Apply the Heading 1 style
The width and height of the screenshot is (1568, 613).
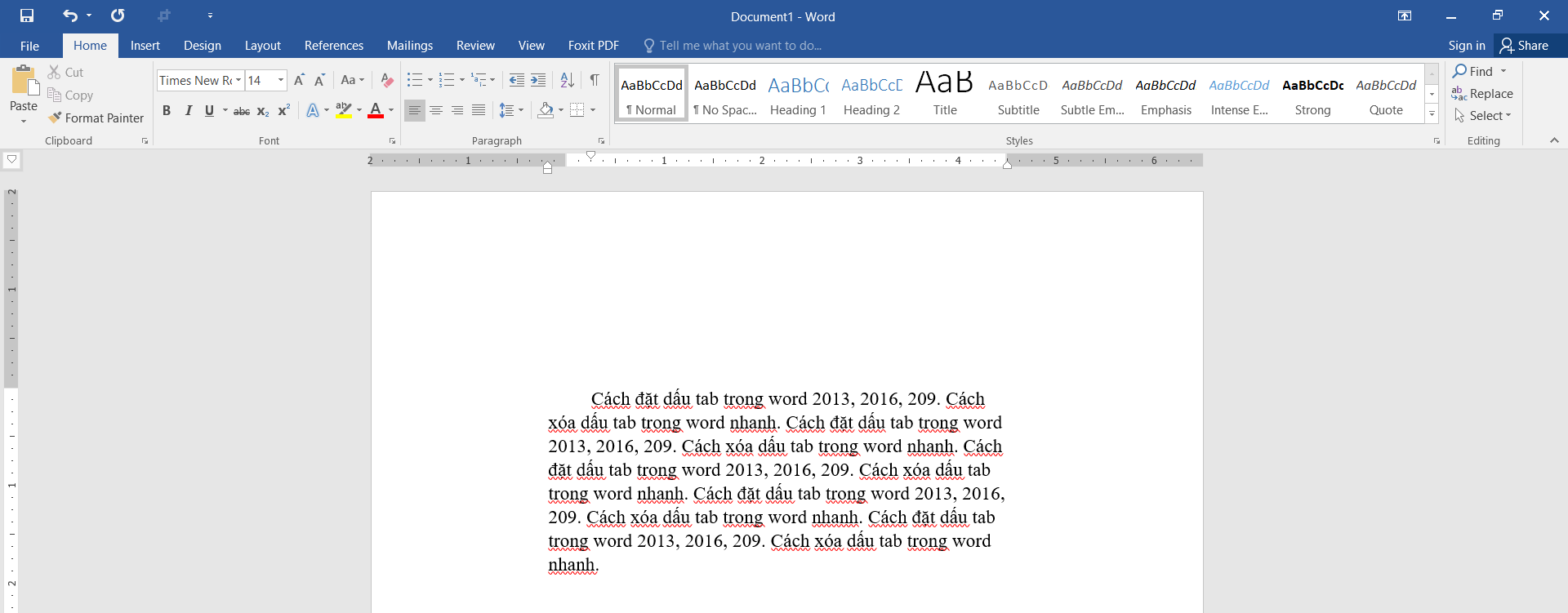pyautogui.click(x=798, y=95)
